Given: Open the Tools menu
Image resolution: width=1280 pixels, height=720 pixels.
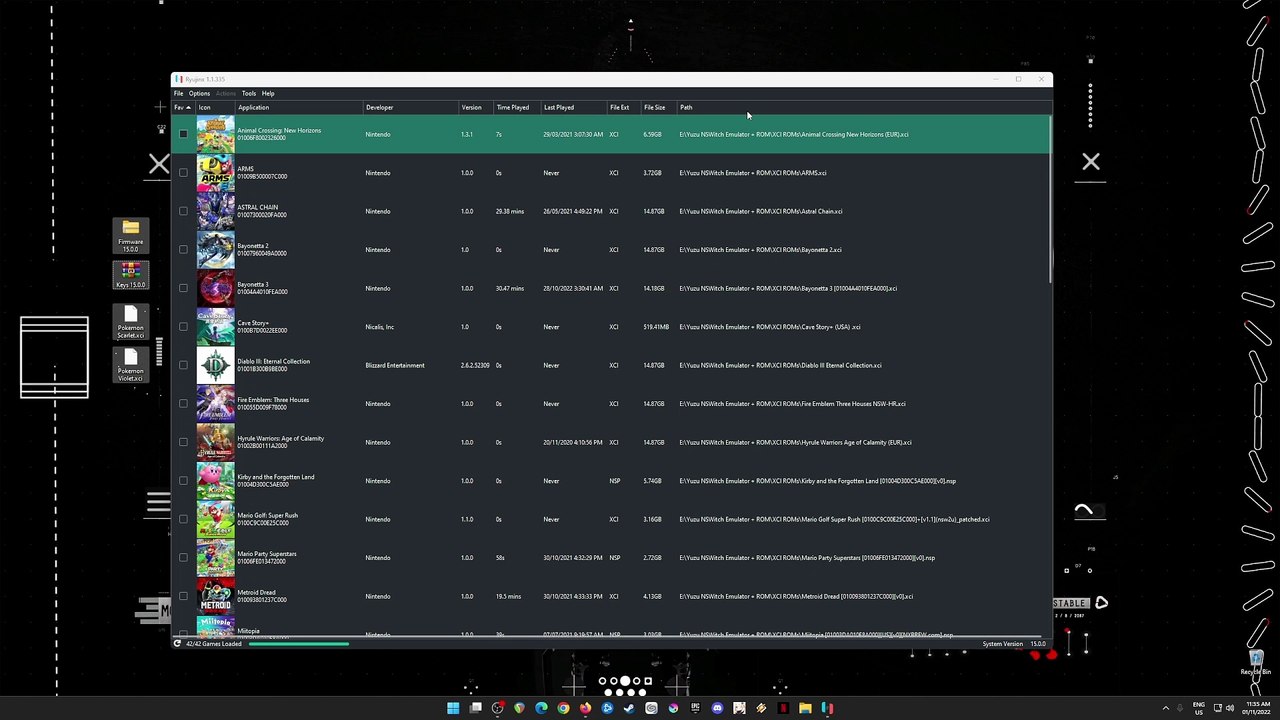Looking at the screenshot, I should click(249, 93).
